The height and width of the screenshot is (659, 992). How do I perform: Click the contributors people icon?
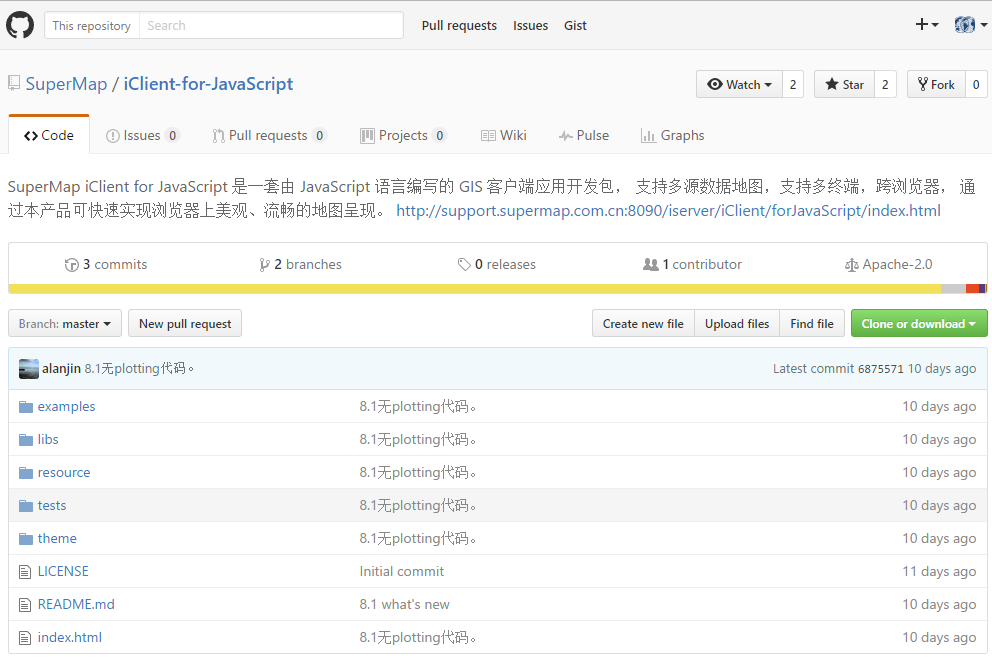click(650, 264)
